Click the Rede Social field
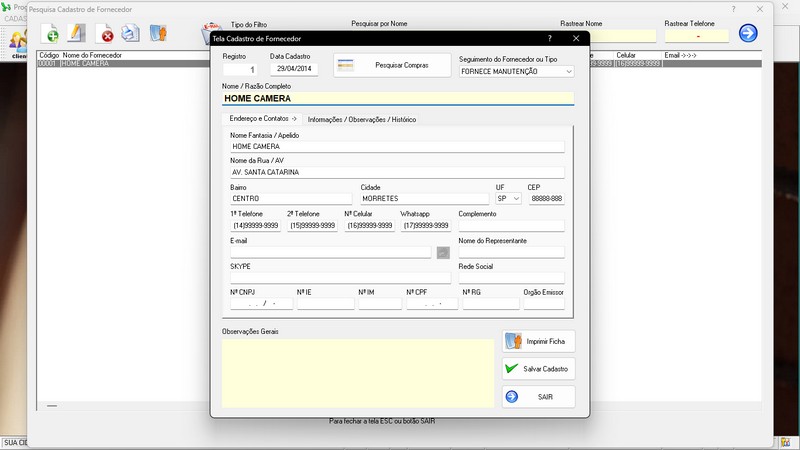This screenshot has height=450, width=800. click(x=511, y=278)
